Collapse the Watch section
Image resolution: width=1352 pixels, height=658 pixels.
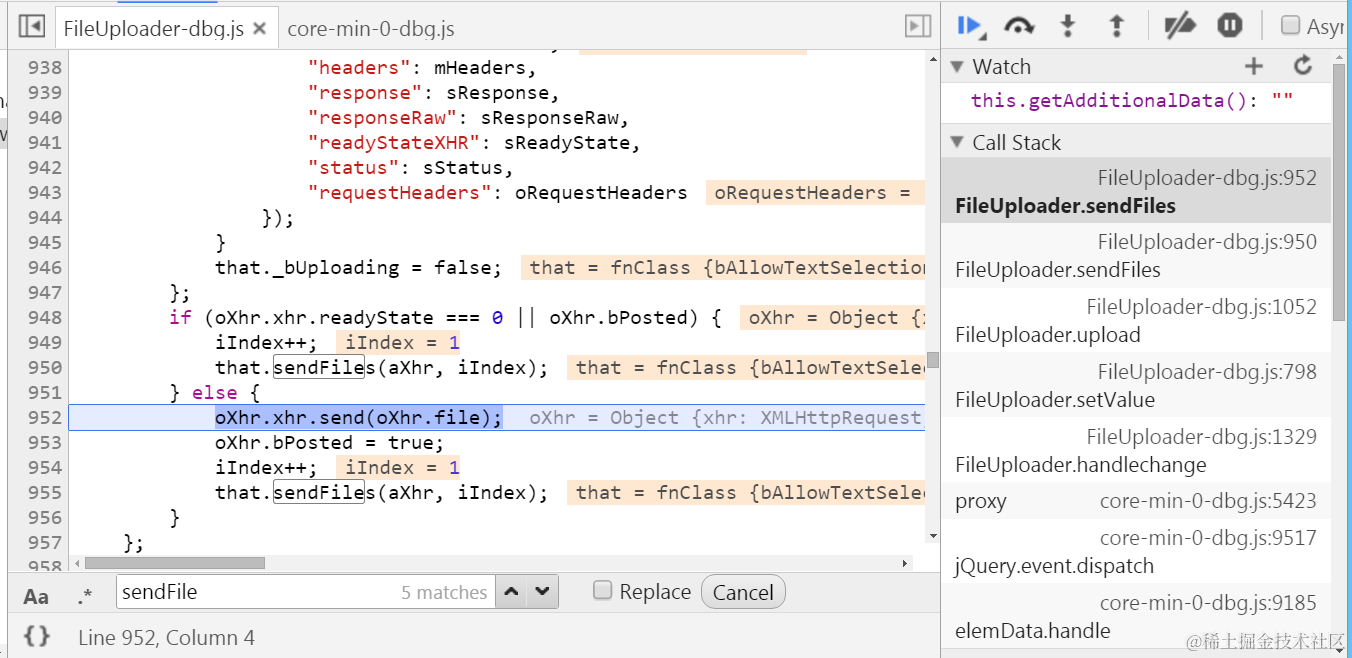pyautogui.click(x=957, y=67)
